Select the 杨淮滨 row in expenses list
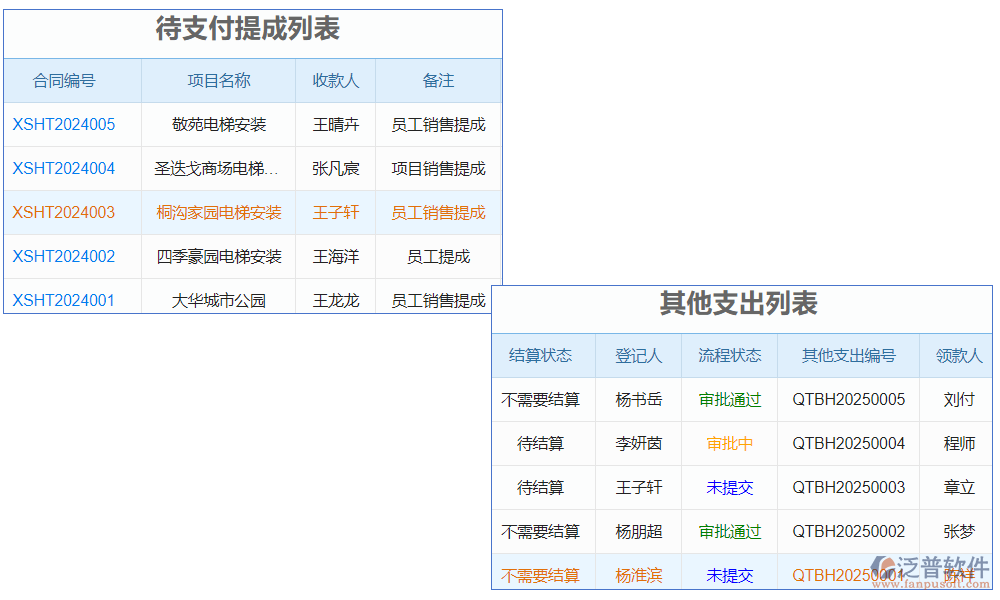1000x600 pixels. 638,575
